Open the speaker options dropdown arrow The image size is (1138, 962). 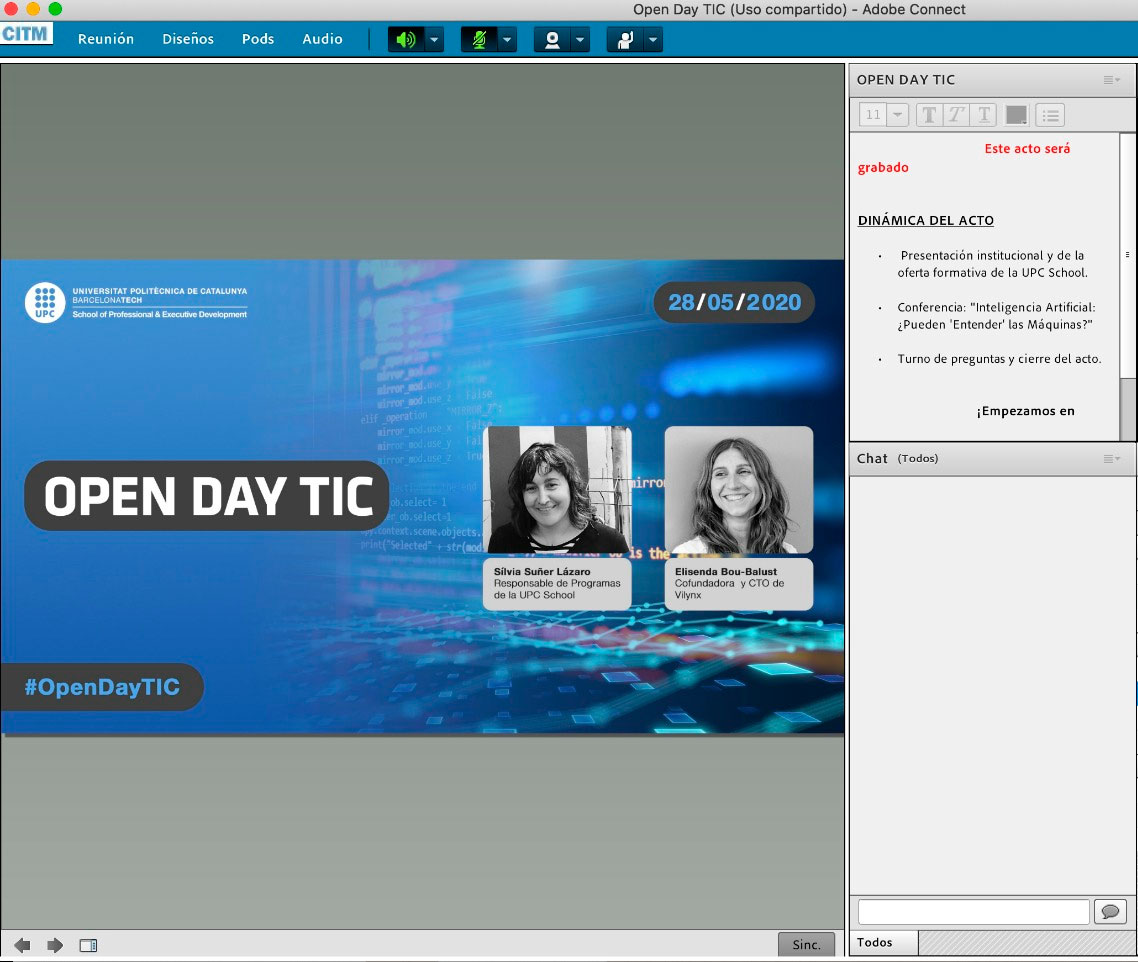point(434,40)
